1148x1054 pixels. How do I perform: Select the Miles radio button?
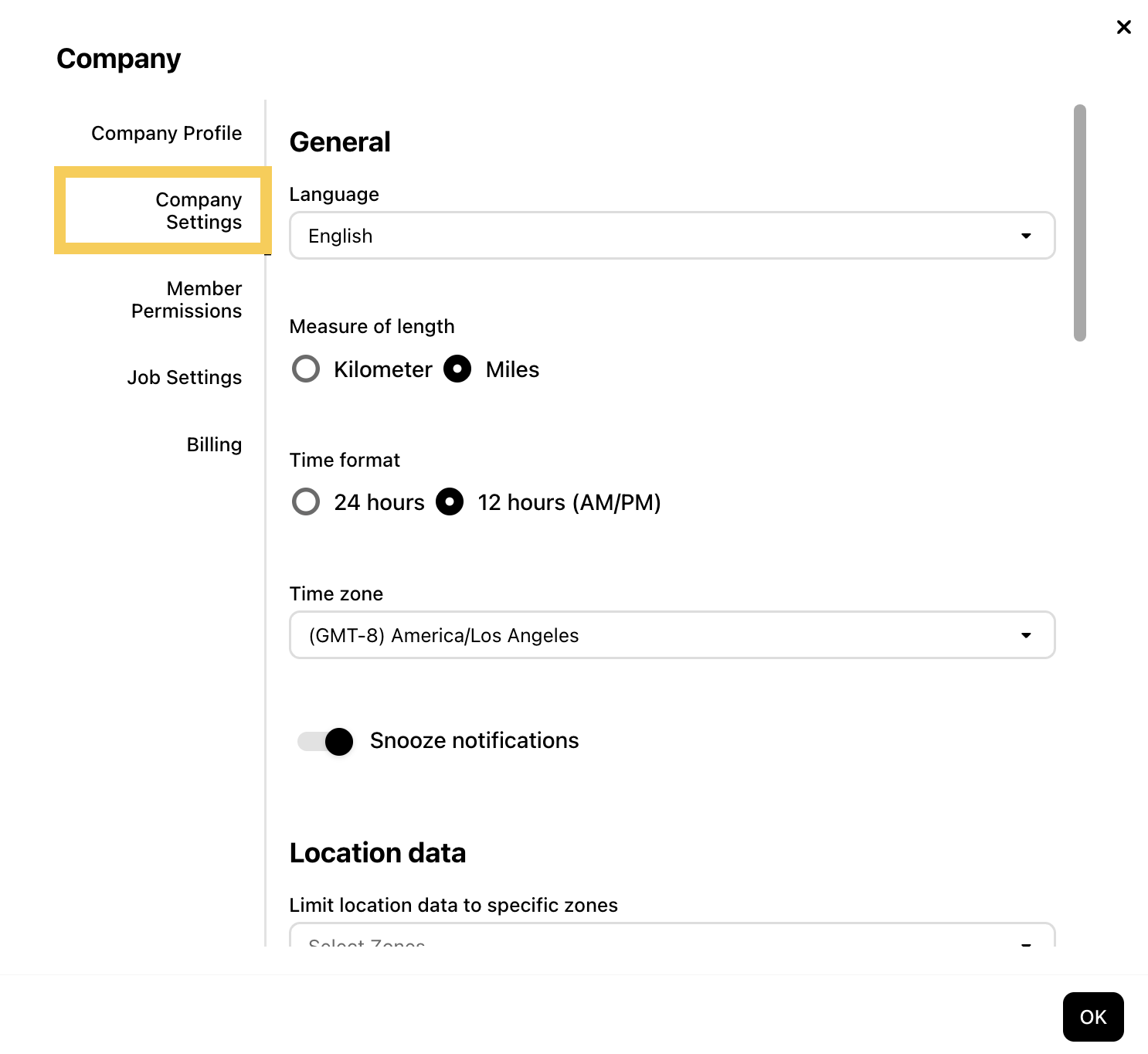tap(457, 369)
